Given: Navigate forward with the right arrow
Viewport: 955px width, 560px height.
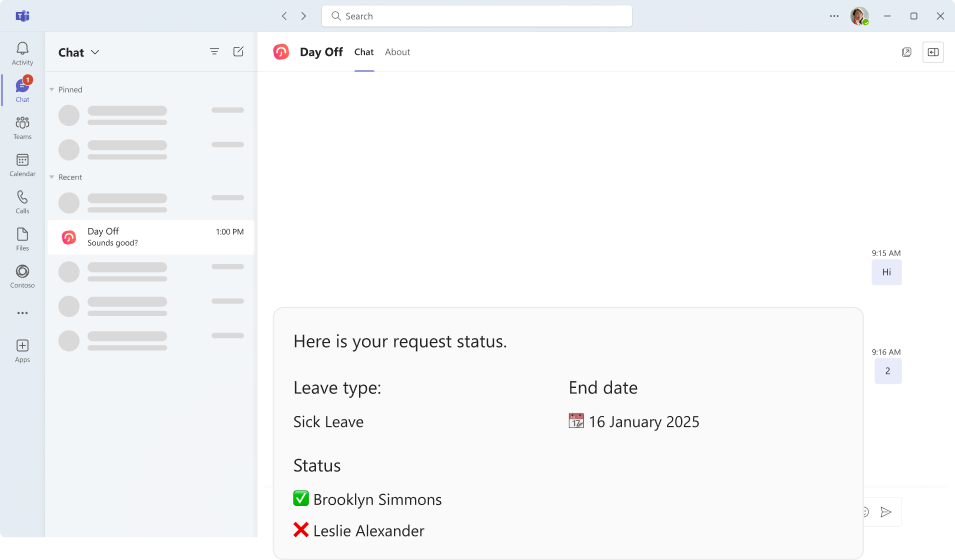Looking at the screenshot, I should [303, 16].
